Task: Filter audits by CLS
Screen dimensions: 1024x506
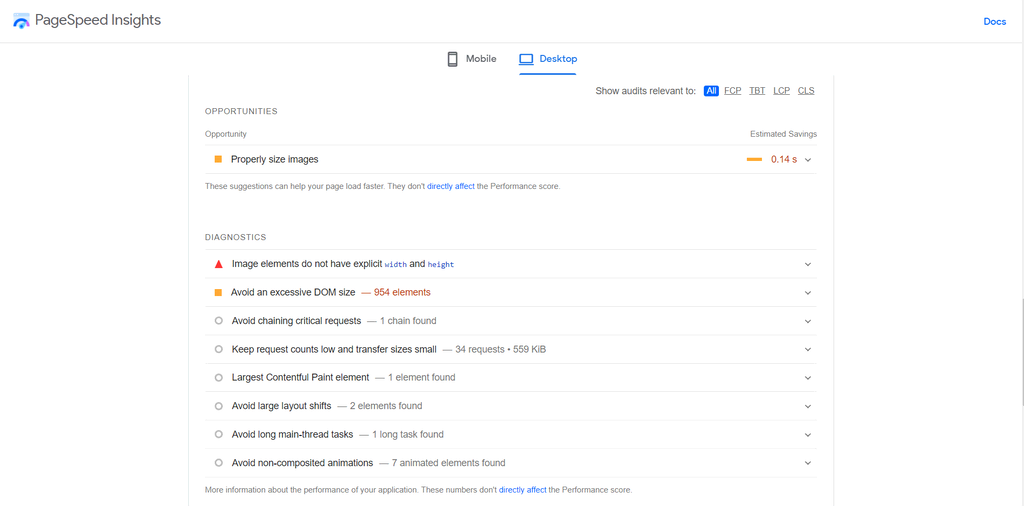Action: pyautogui.click(x=806, y=91)
